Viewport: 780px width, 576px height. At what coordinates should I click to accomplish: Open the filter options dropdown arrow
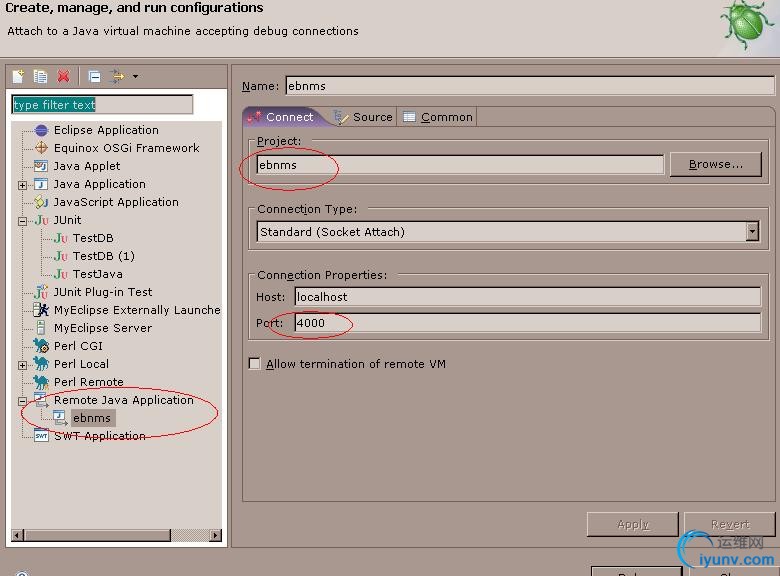click(x=135, y=77)
